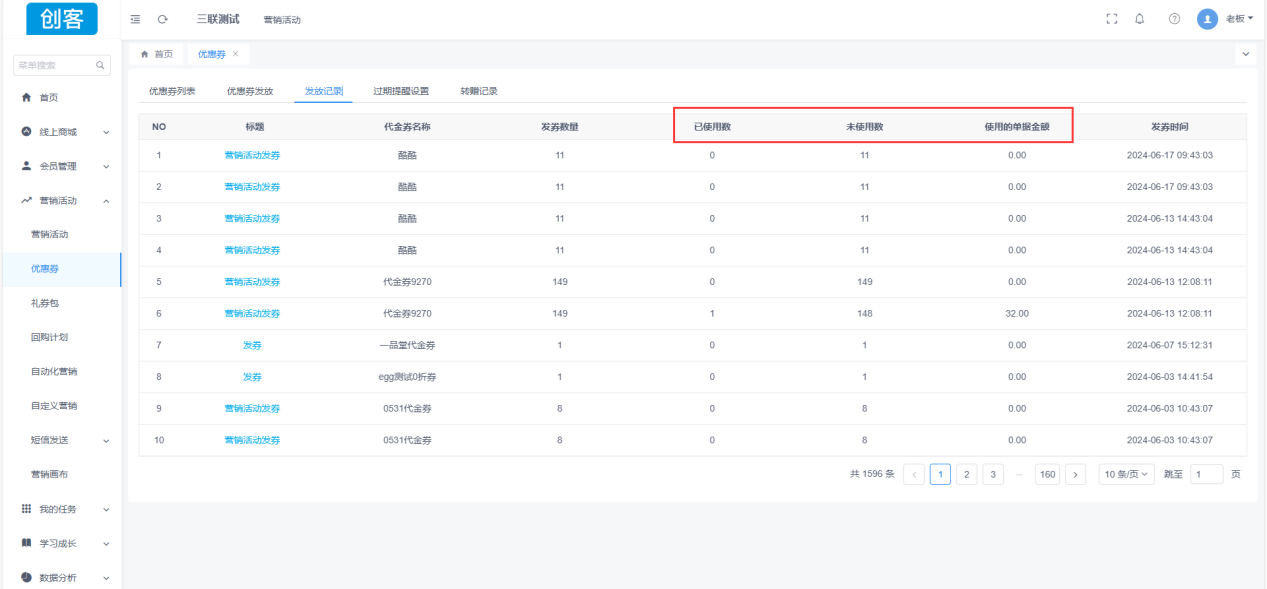Open the 10条/页 page size dropdown
The height and width of the screenshot is (589, 1267).
pyautogui.click(x=1127, y=474)
